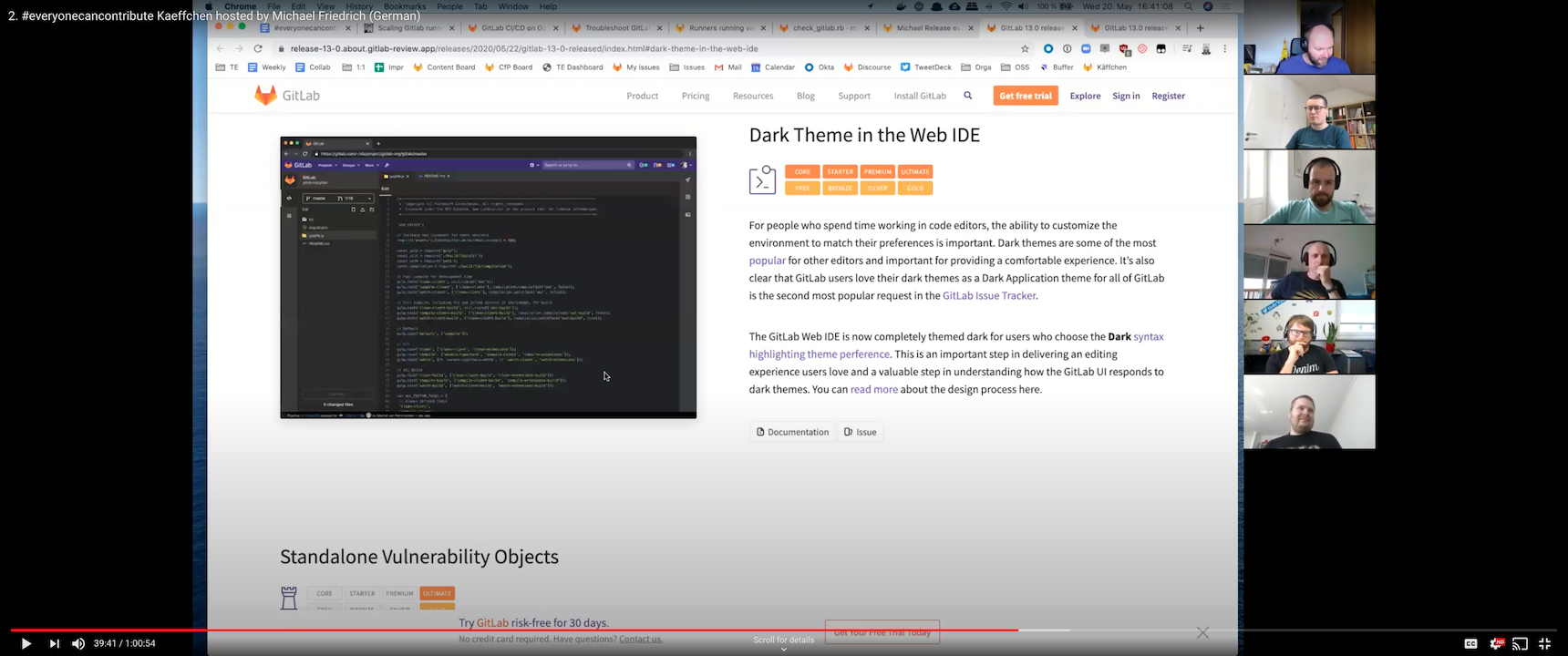Skip to the next video
This screenshot has width=1568, height=656.
pos(54,643)
